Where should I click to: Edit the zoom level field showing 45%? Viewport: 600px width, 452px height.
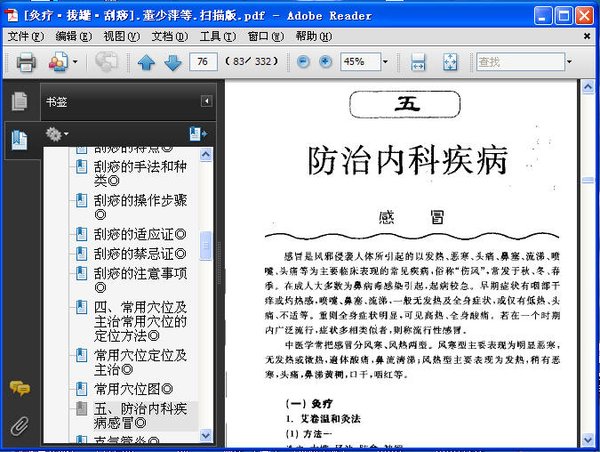360,62
